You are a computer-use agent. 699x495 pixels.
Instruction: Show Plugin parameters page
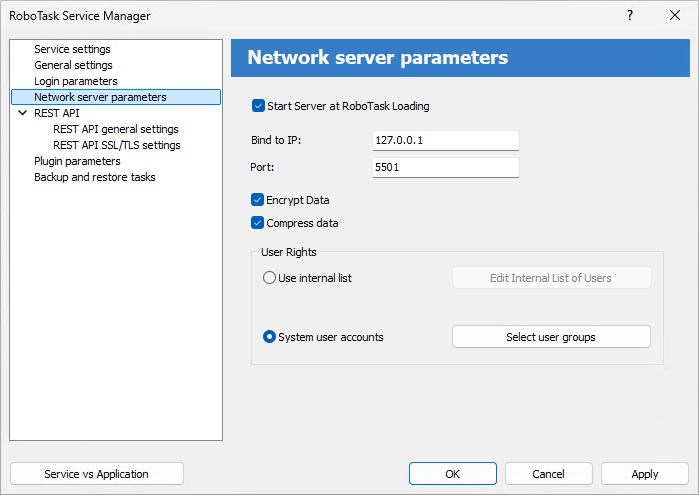coord(77,161)
